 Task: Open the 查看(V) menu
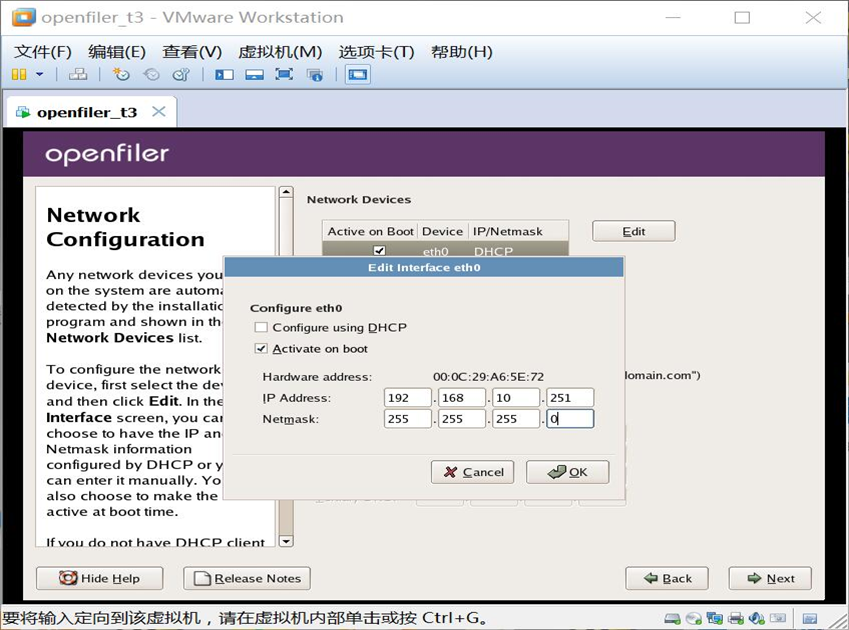(x=192, y=52)
